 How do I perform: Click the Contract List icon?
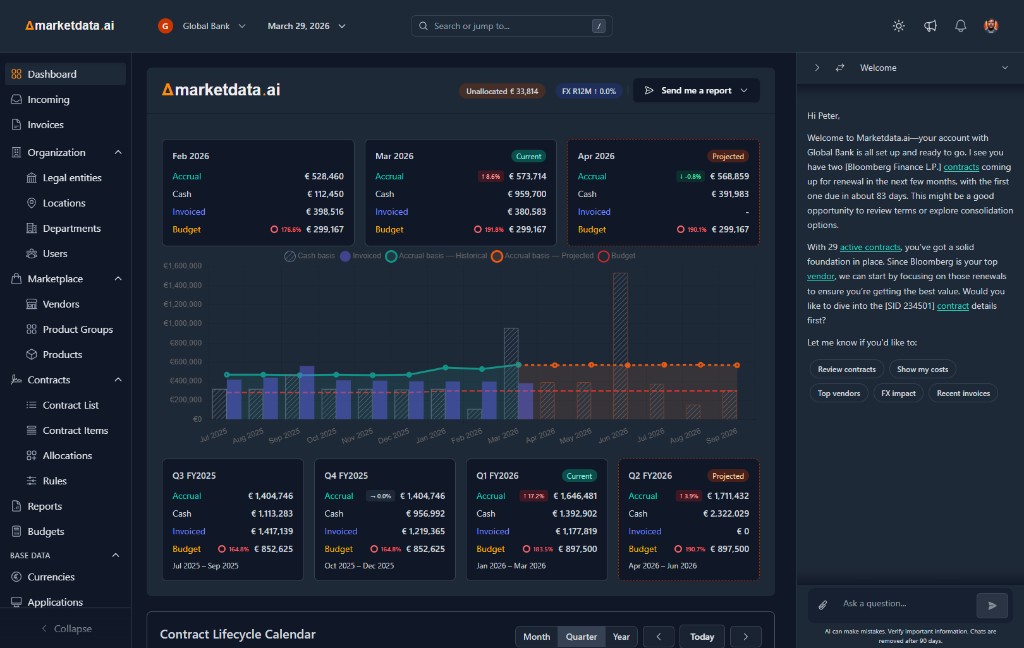pyautogui.click(x=31, y=405)
